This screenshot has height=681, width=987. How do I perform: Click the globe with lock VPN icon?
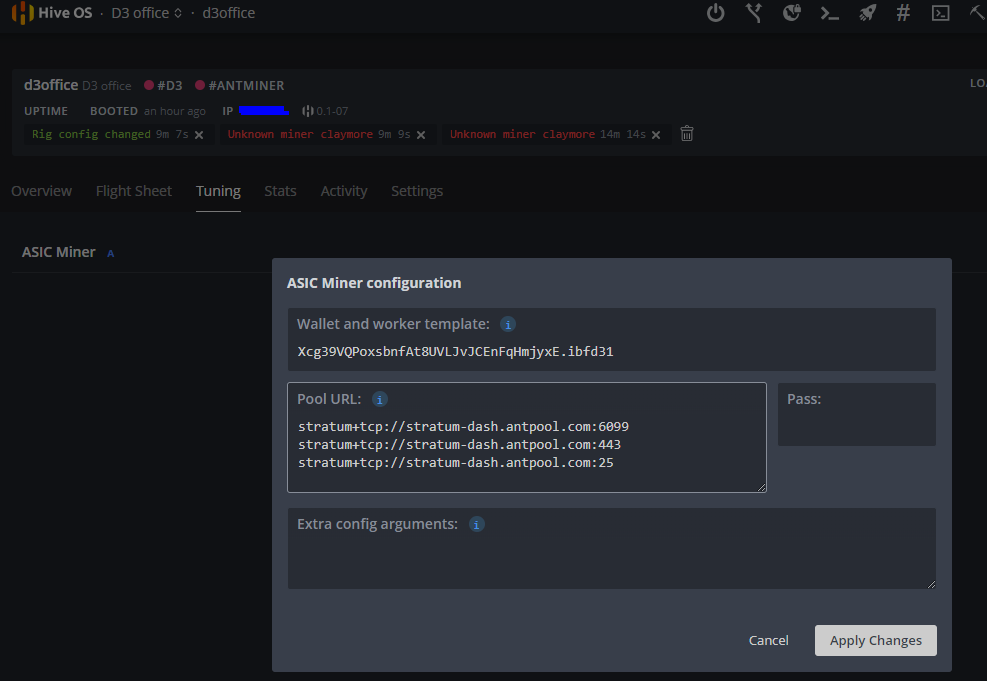791,13
